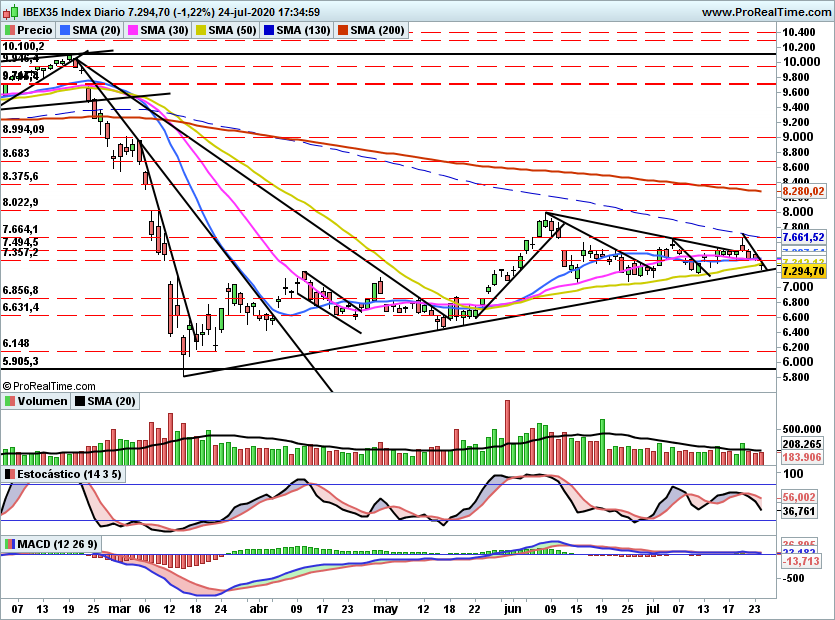Viewport: 835px width, 620px height.
Task: Open the MACD (12 26 9) label
Action: [x=51, y=544]
